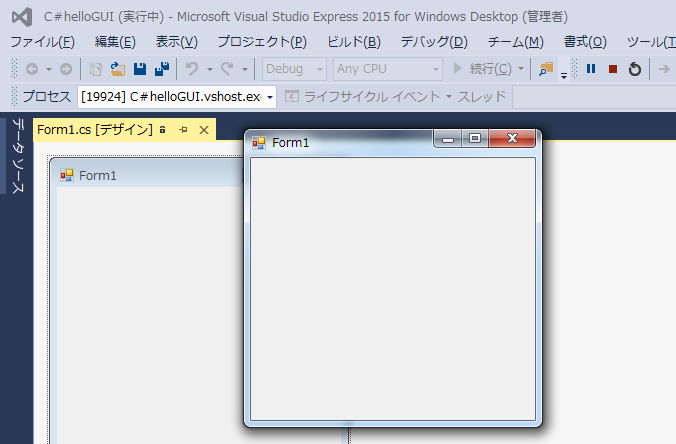Image resolution: width=676 pixels, height=444 pixels.
Task: Open file using the folder icon
Action: click(x=117, y=69)
